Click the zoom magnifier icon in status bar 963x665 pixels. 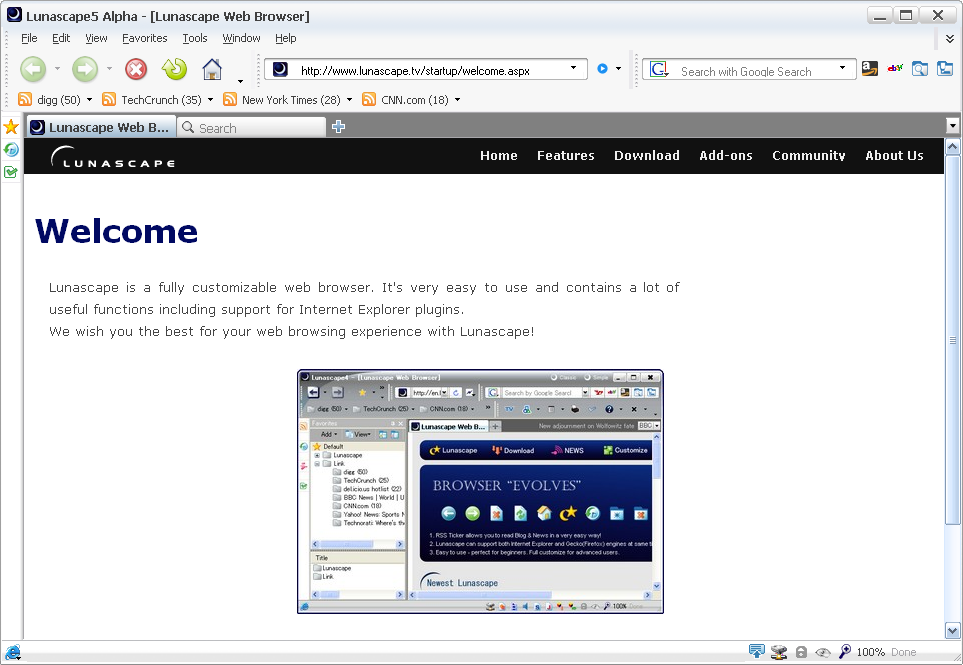point(845,652)
